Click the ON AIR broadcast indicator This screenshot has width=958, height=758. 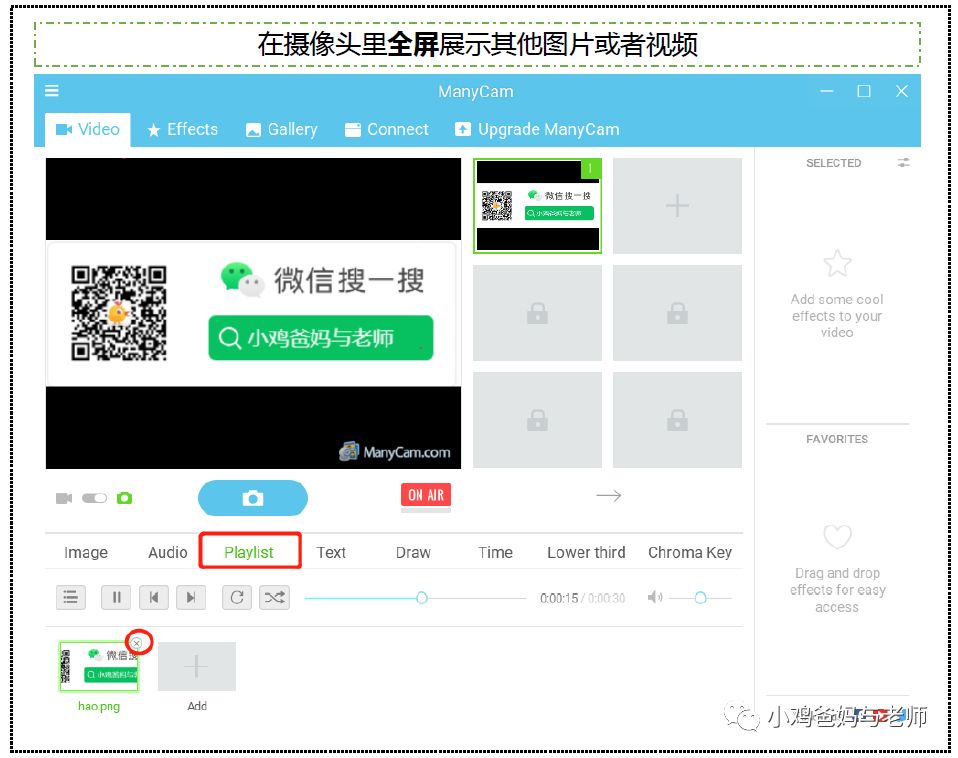425,494
